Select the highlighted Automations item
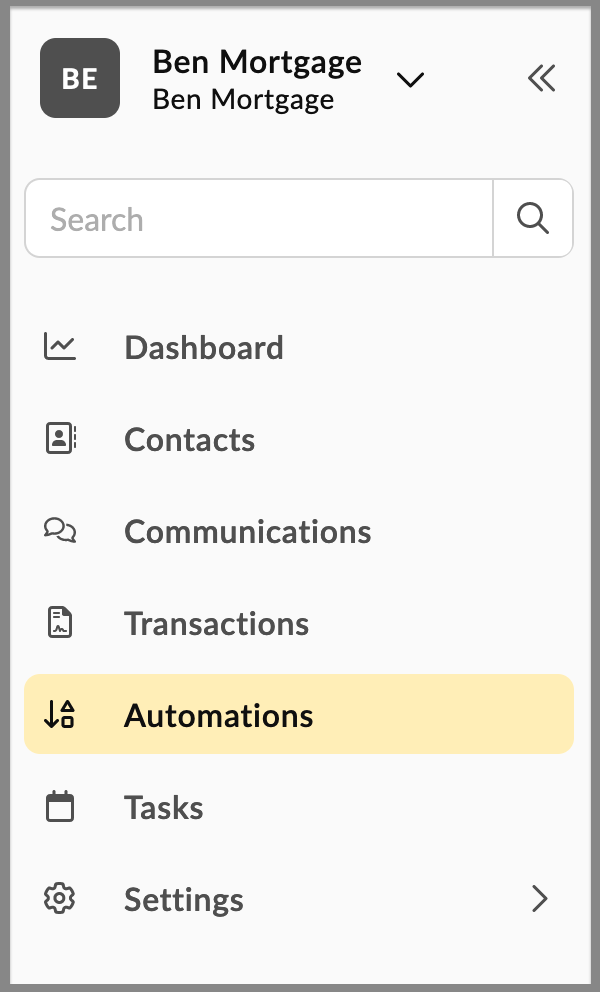 coord(299,714)
